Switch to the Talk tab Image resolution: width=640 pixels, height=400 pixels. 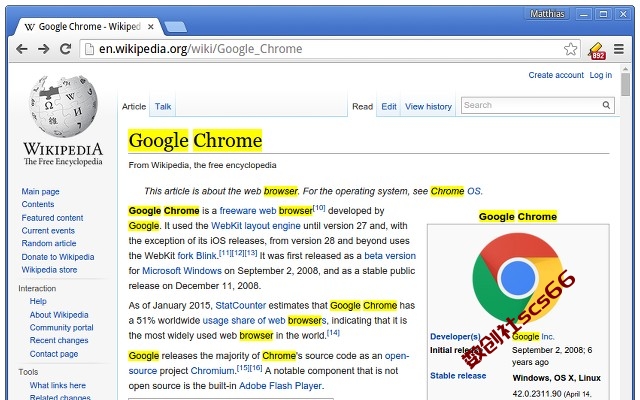click(163, 107)
